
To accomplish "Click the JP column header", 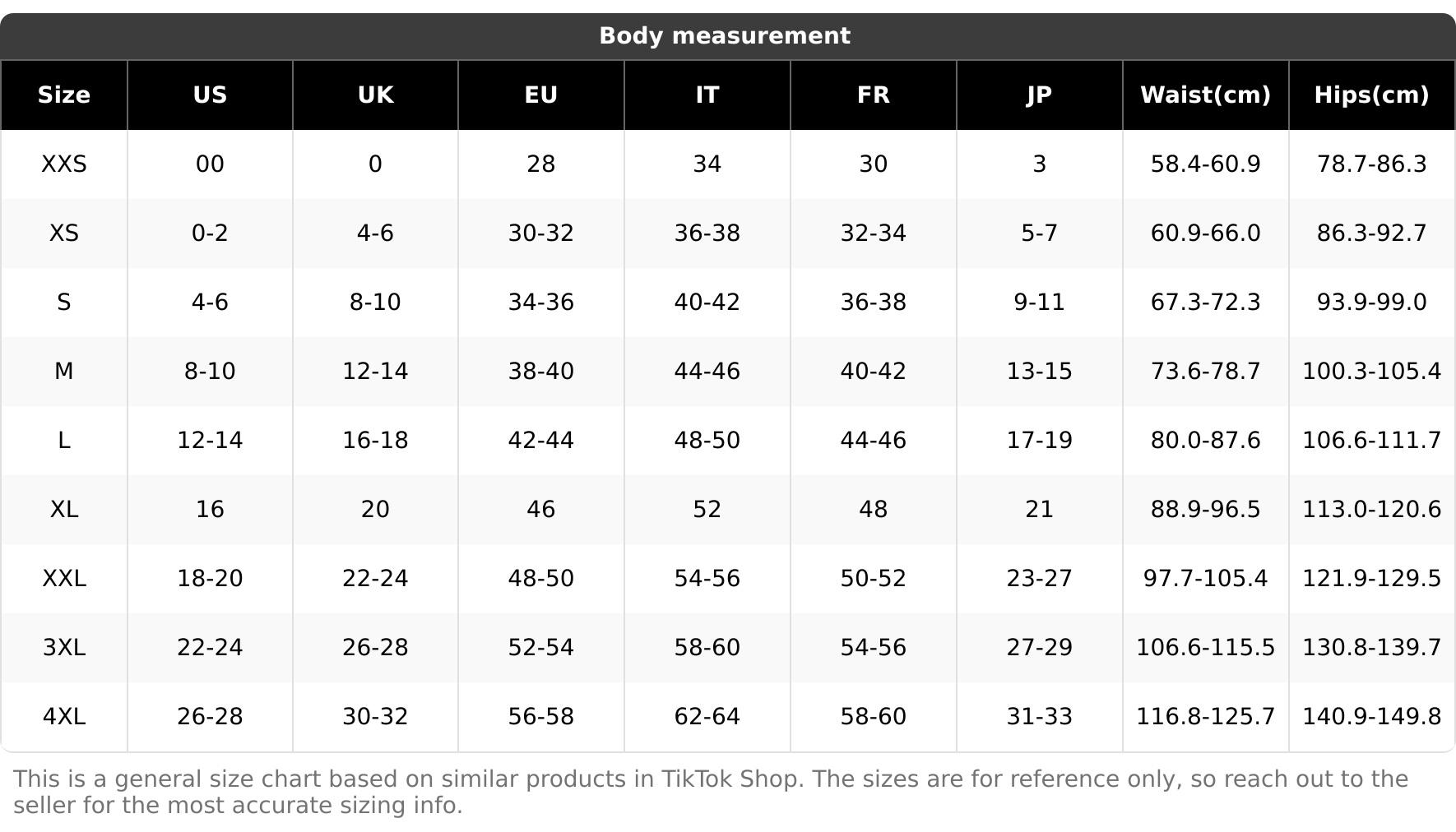I will (1039, 95).
